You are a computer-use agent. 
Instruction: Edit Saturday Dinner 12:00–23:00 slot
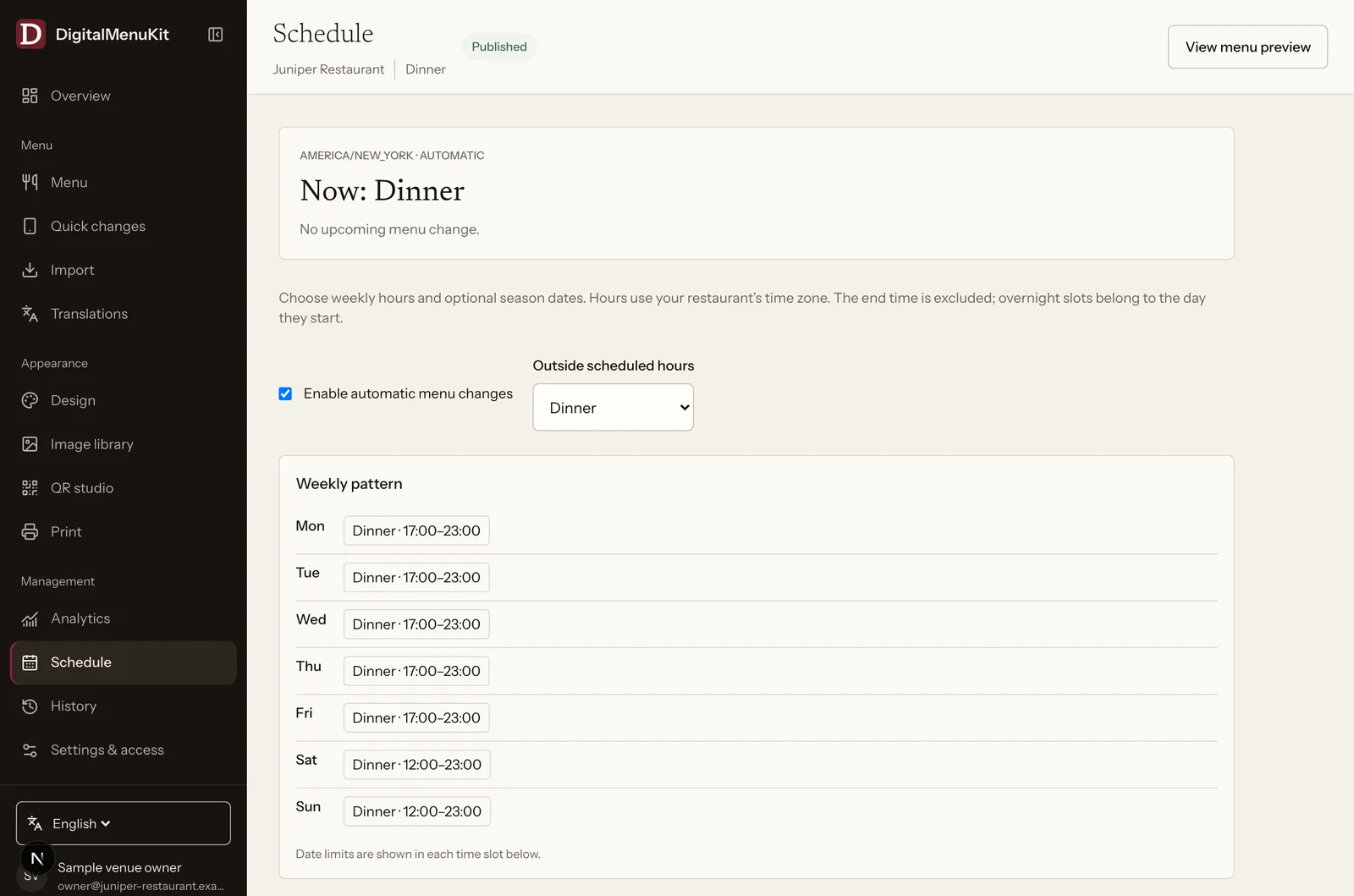tap(417, 765)
